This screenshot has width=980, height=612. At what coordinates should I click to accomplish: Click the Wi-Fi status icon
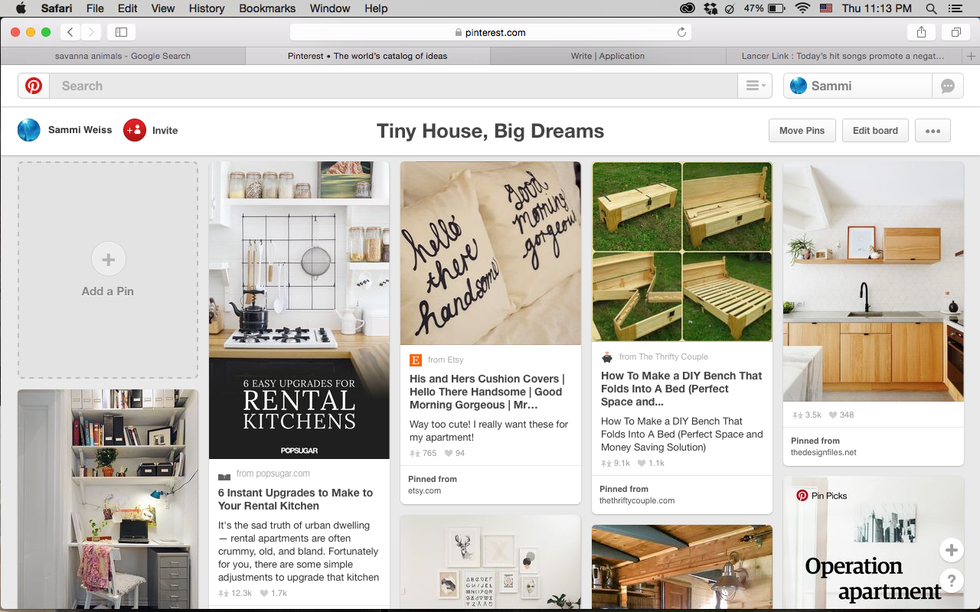point(802,8)
